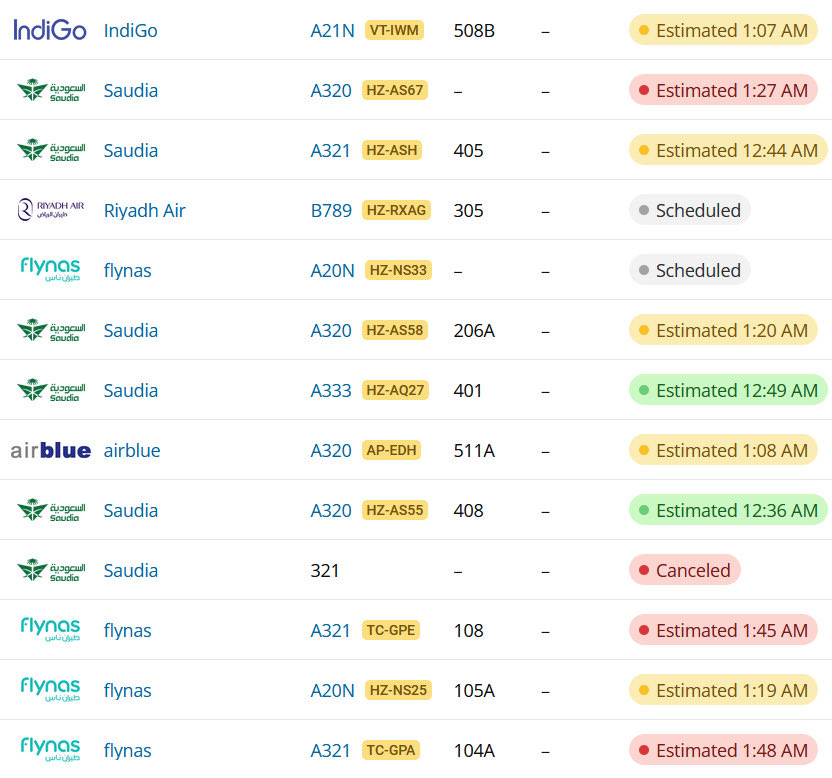This screenshot has height=778, width=832.
Task: Open the A333 aircraft type link
Action: [331, 390]
